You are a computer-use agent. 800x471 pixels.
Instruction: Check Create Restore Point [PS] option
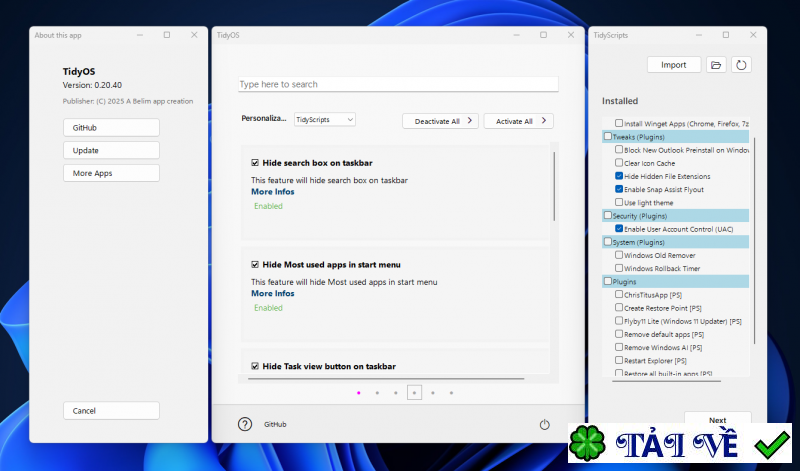[x=619, y=308]
